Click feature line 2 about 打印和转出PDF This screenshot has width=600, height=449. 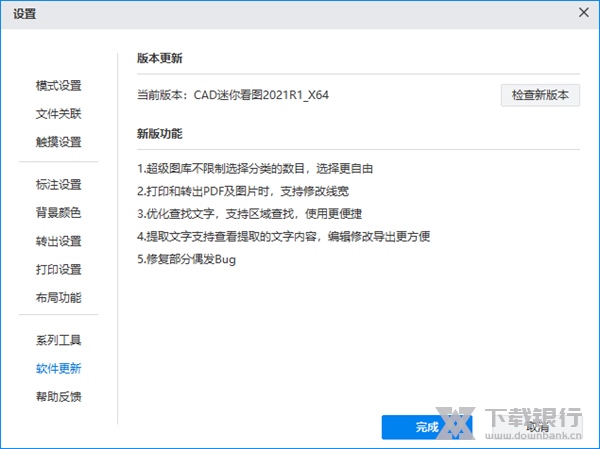coord(243,191)
